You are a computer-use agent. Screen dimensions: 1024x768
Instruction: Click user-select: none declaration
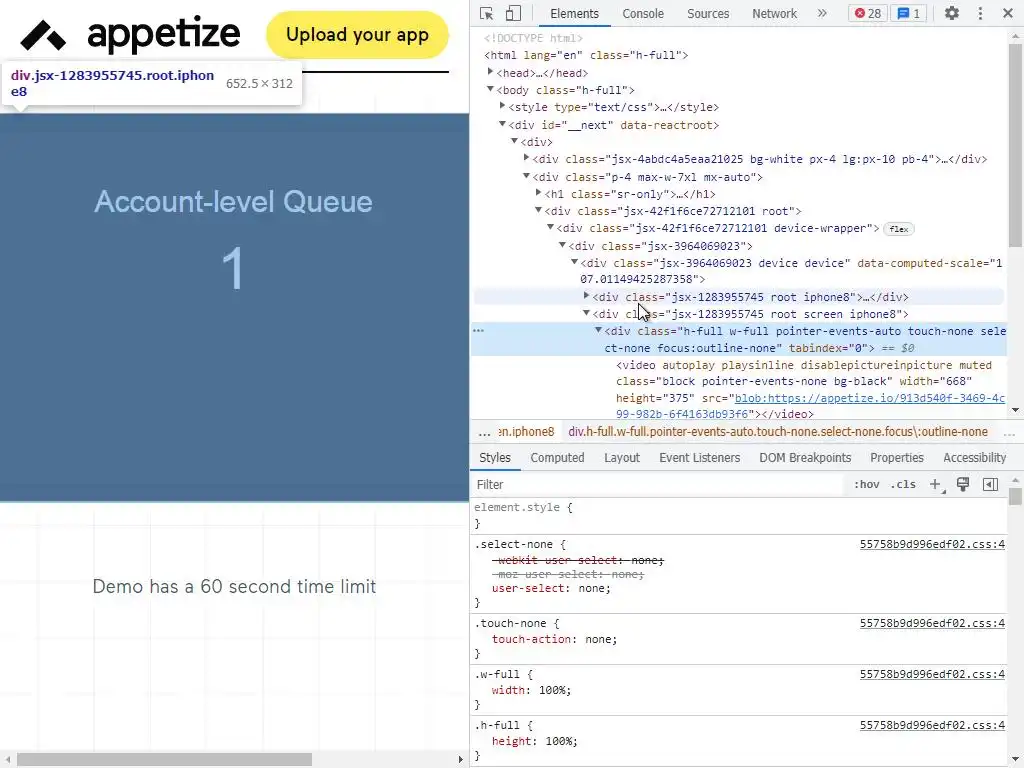click(x=551, y=588)
